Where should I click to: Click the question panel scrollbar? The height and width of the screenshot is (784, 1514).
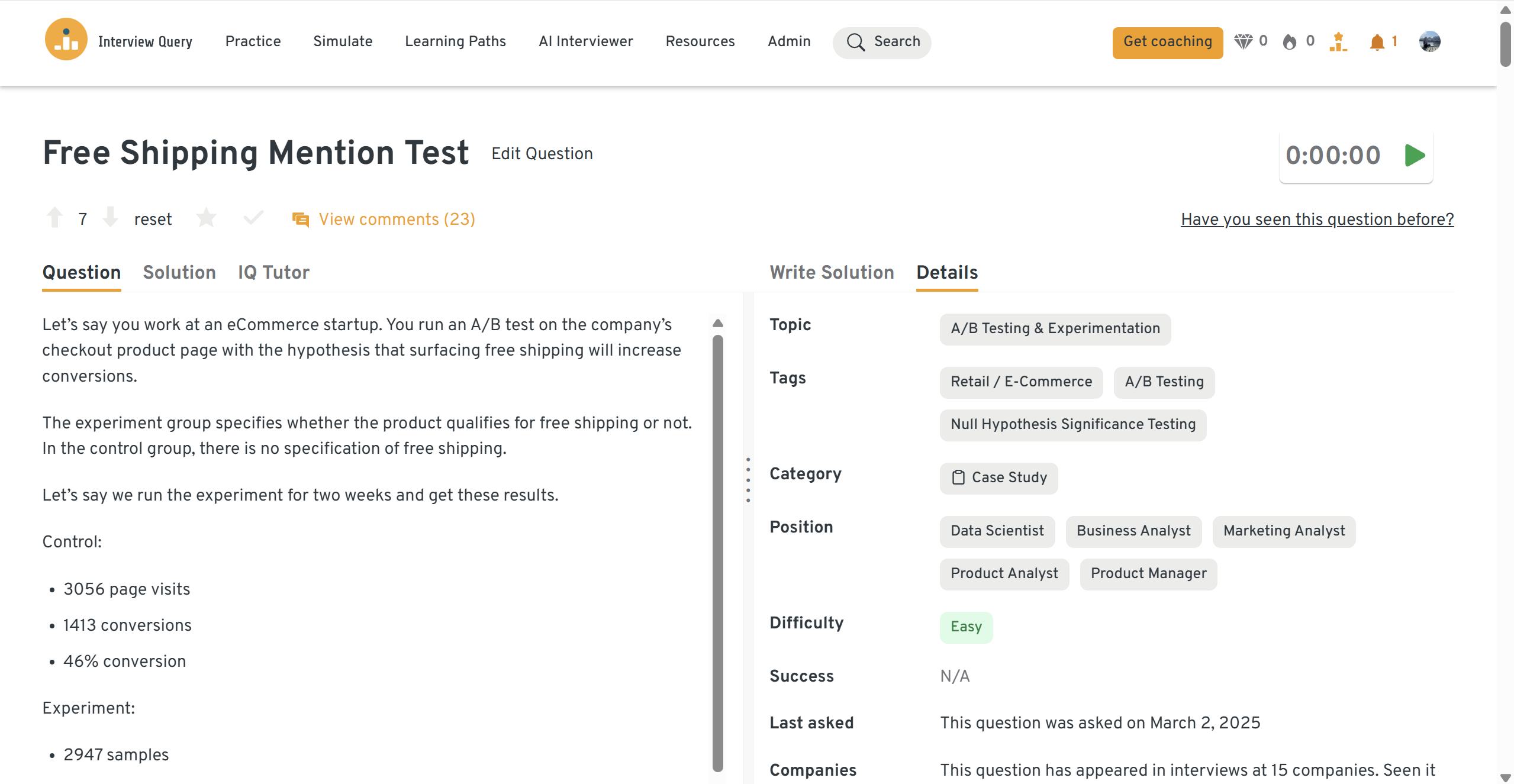click(717, 550)
